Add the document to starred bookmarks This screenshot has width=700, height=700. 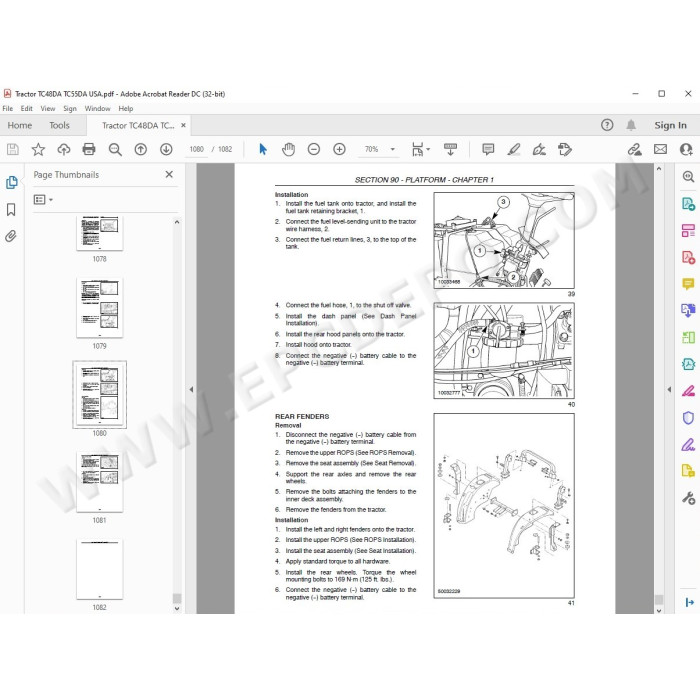tap(38, 149)
